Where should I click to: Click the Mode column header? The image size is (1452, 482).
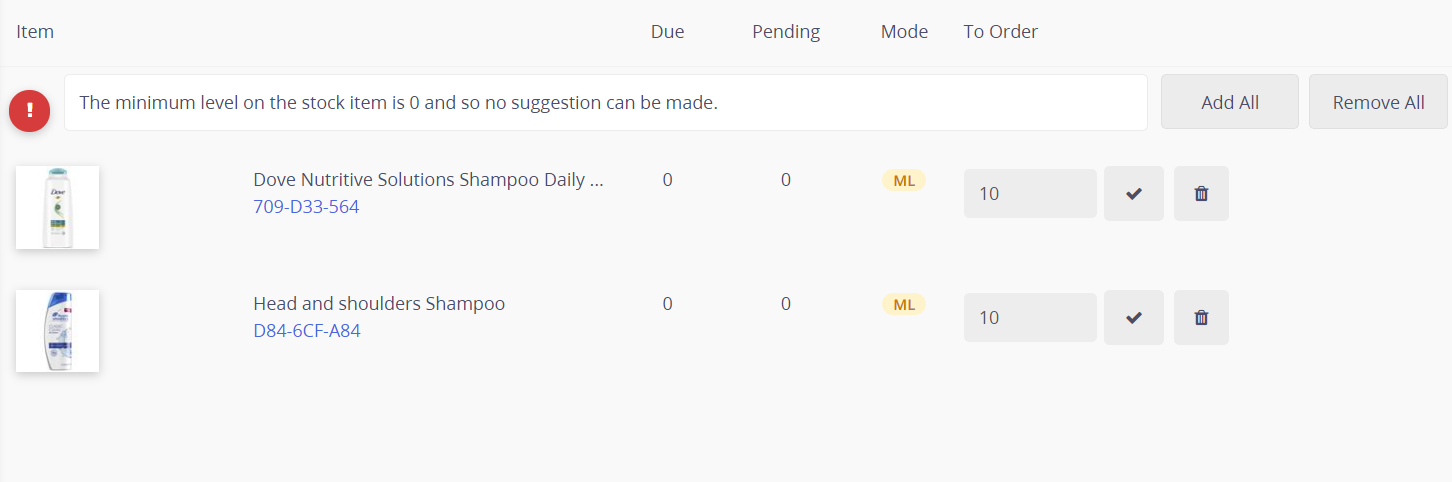[904, 32]
